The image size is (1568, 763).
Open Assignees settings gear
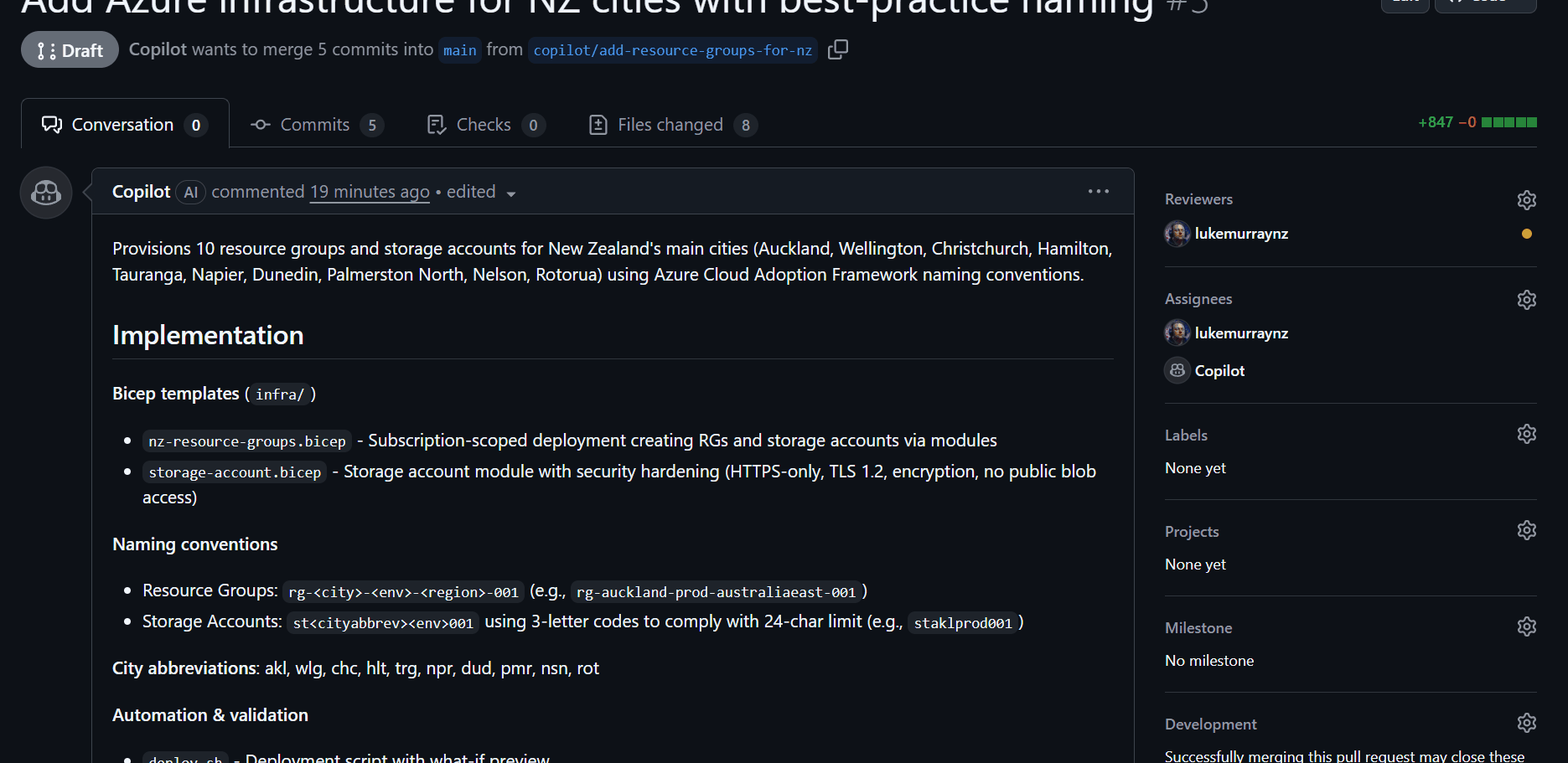1526,299
